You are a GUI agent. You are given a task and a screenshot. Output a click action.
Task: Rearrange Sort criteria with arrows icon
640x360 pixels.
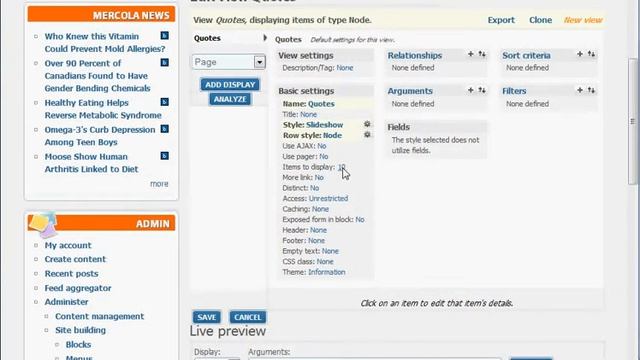click(591, 54)
